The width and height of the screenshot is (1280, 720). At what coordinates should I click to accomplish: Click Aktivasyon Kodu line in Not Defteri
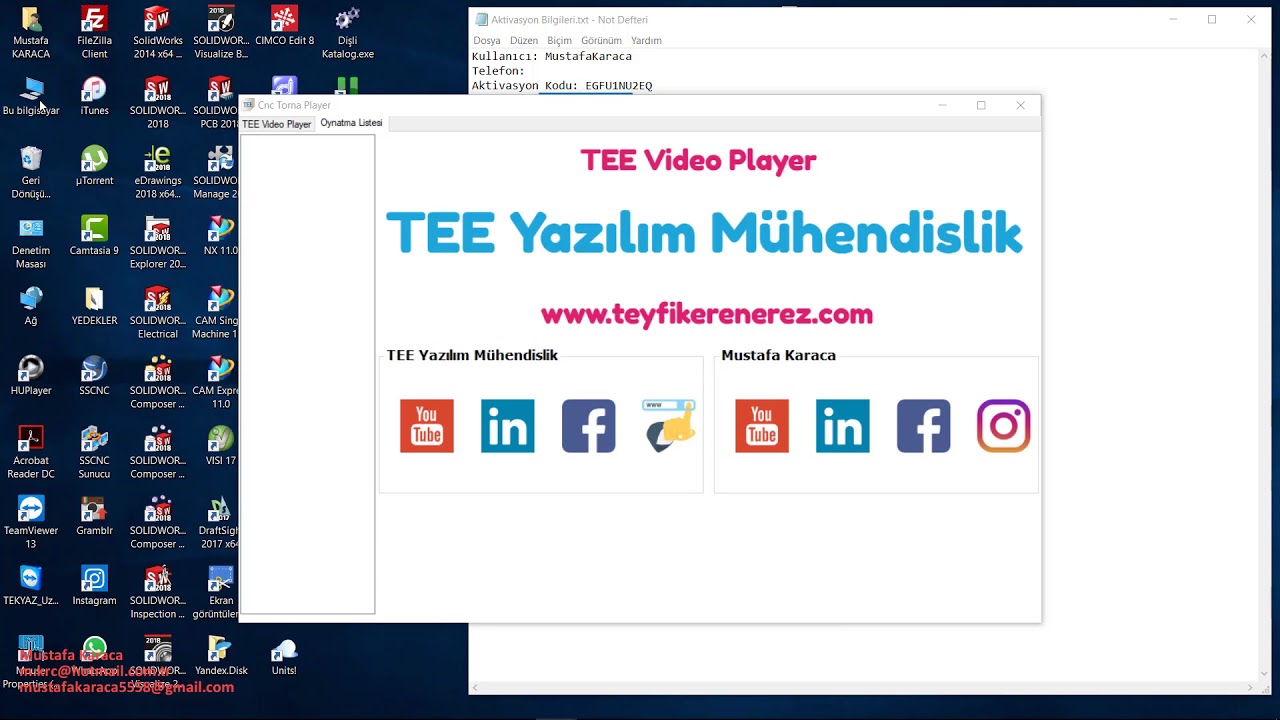pyautogui.click(x=562, y=86)
